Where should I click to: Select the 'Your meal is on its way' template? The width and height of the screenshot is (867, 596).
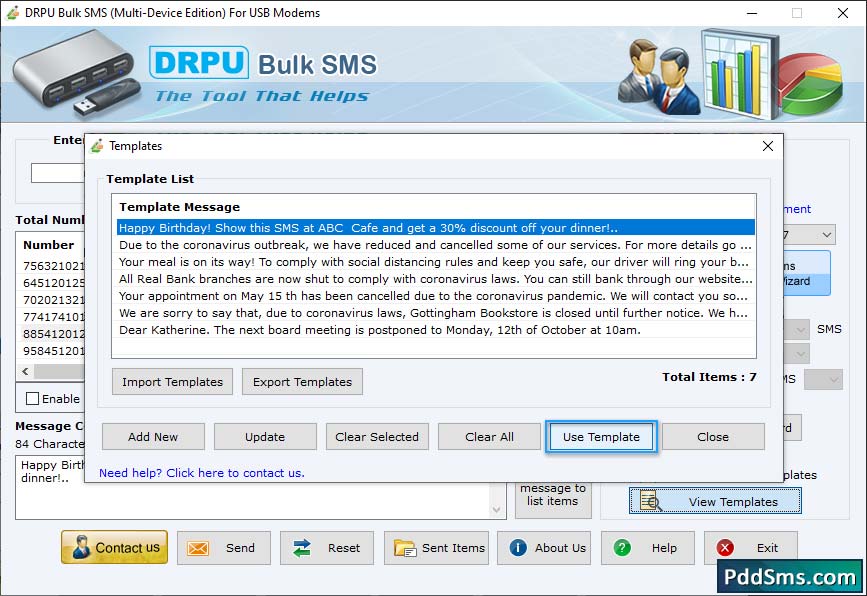[x=436, y=262]
